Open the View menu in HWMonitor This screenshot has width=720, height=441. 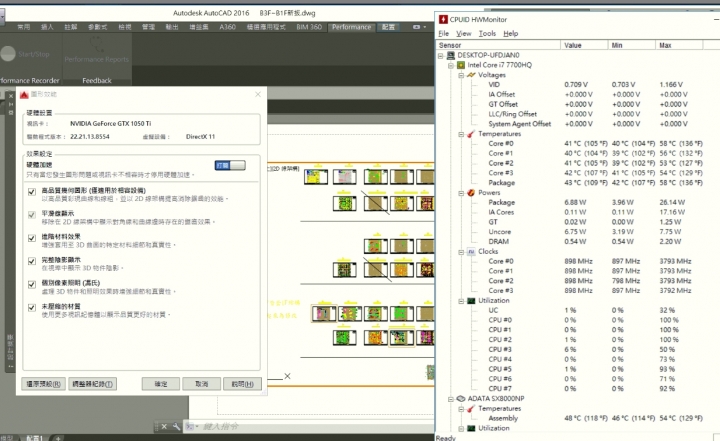click(x=463, y=34)
